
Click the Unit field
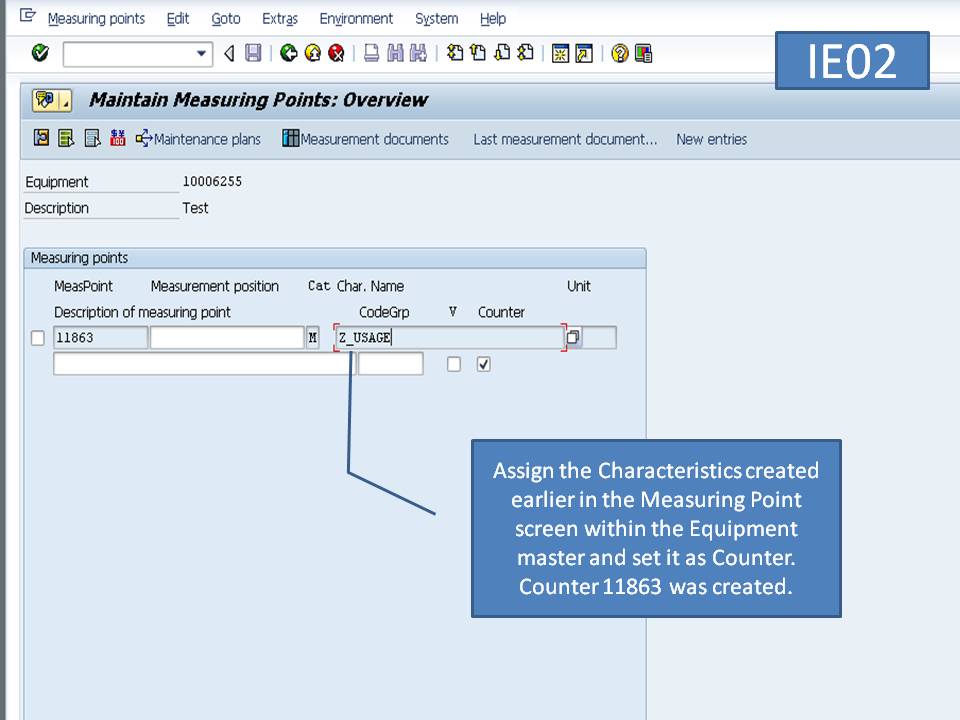pyautogui.click(x=599, y=338)
